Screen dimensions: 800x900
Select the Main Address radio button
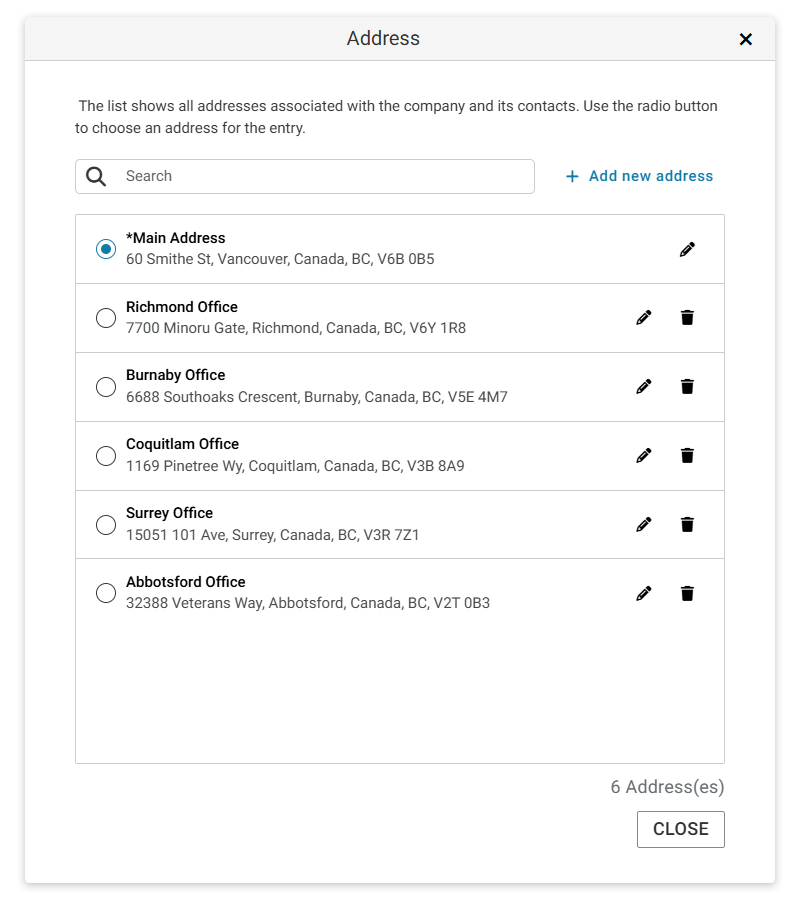(x=106, y=249)
